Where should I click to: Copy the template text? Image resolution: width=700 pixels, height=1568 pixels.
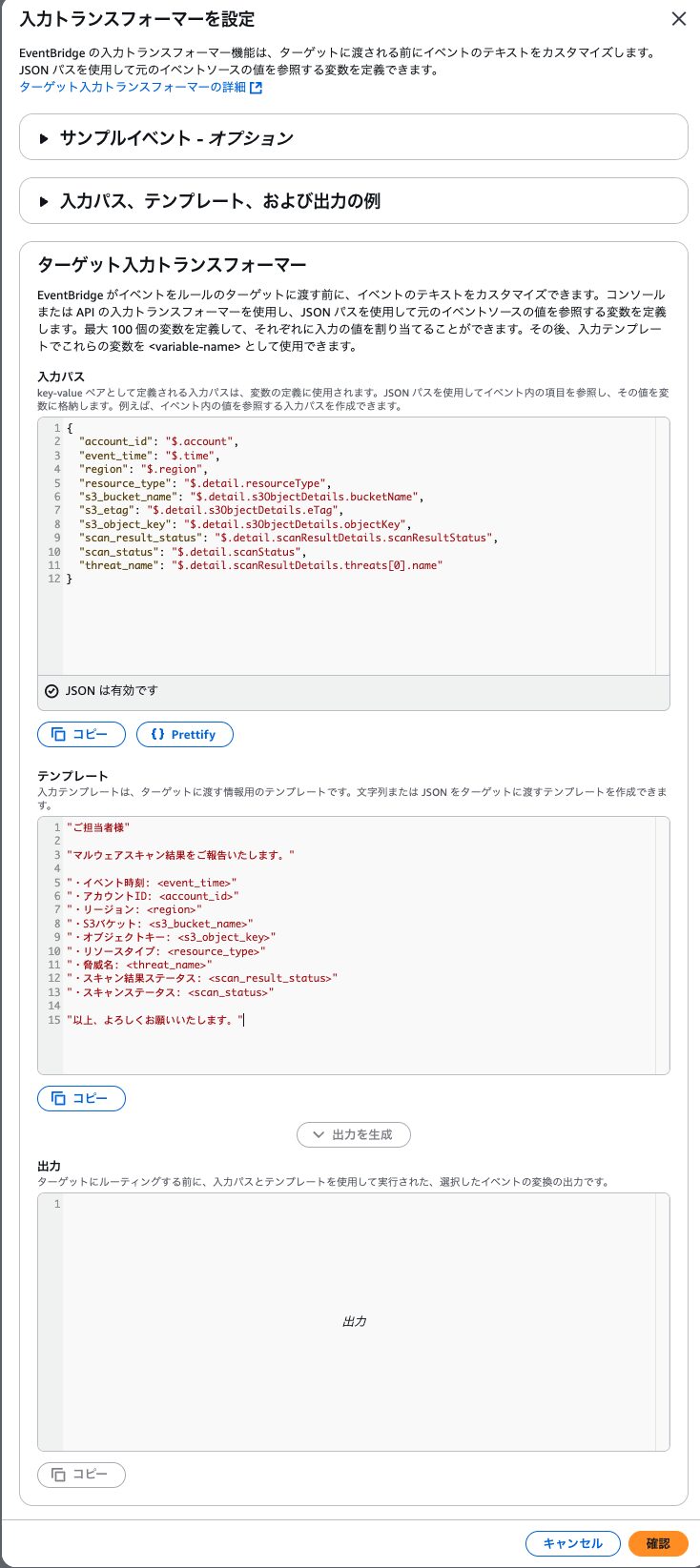click(x=81, y=1098)
